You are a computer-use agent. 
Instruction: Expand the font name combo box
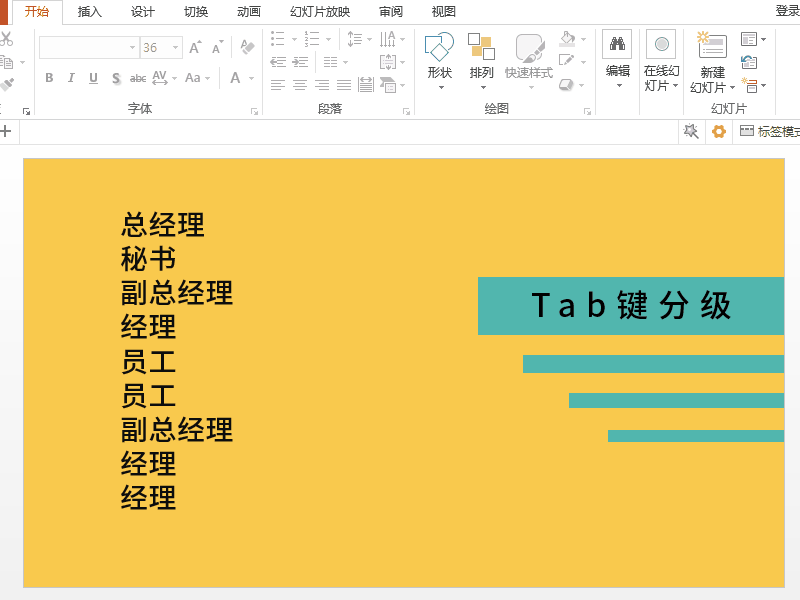point(132,47)
